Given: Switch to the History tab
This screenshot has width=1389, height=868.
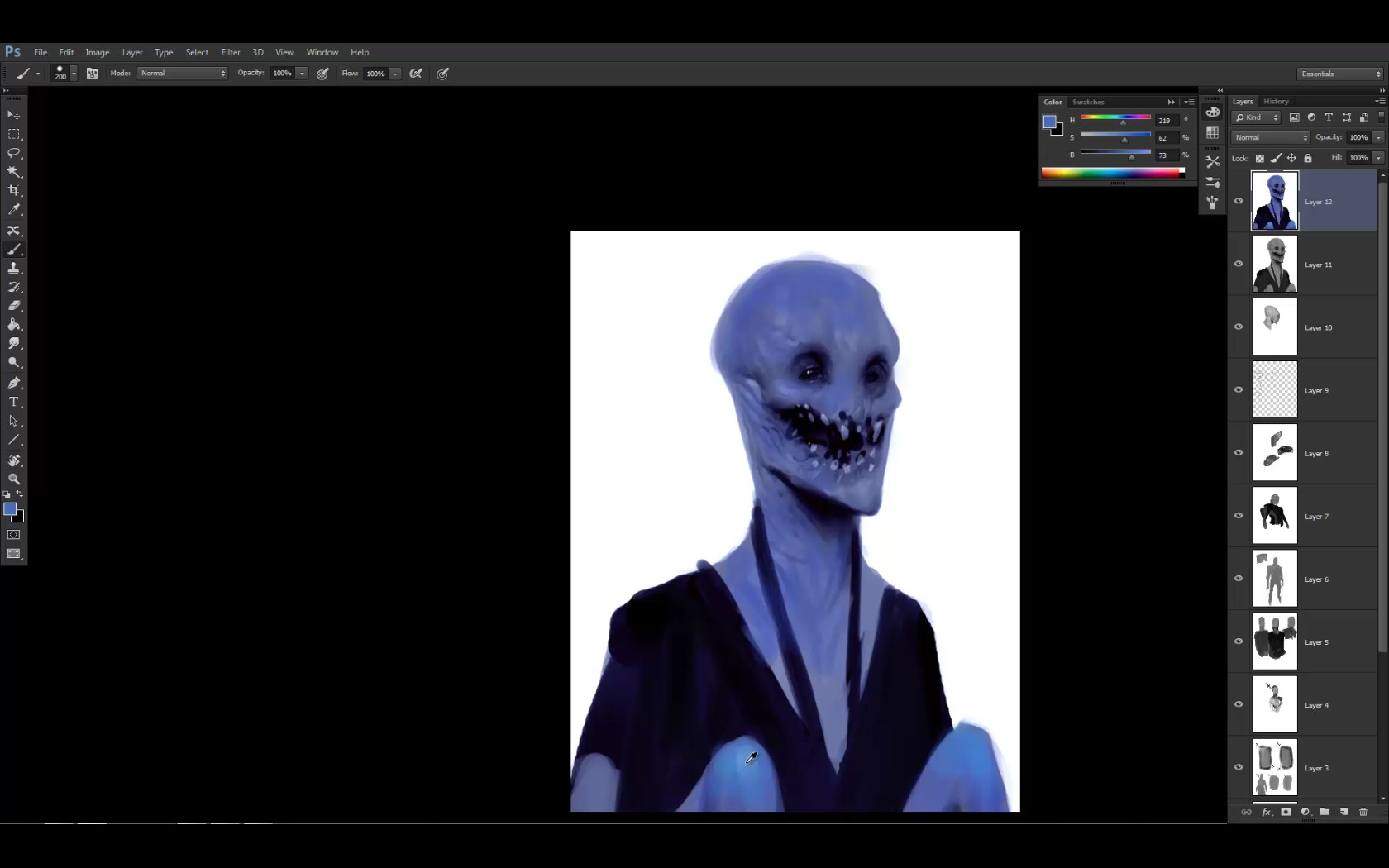Looking at the screenshot, I should pyautogui.click(x=1276, y=101).
